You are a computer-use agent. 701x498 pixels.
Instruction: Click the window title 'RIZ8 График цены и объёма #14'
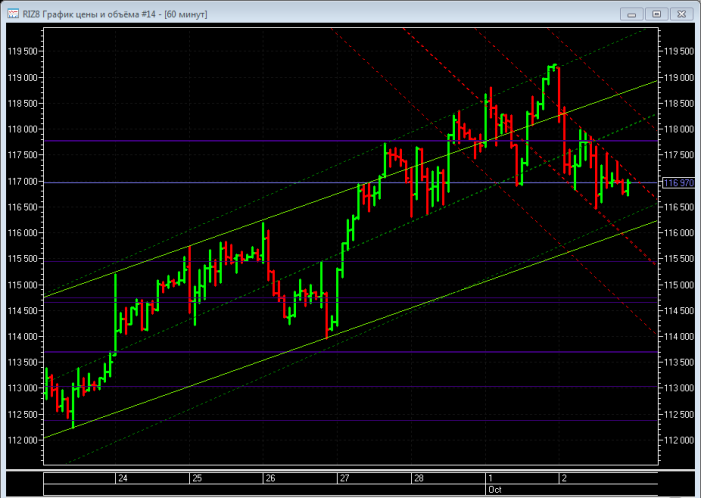89,14
